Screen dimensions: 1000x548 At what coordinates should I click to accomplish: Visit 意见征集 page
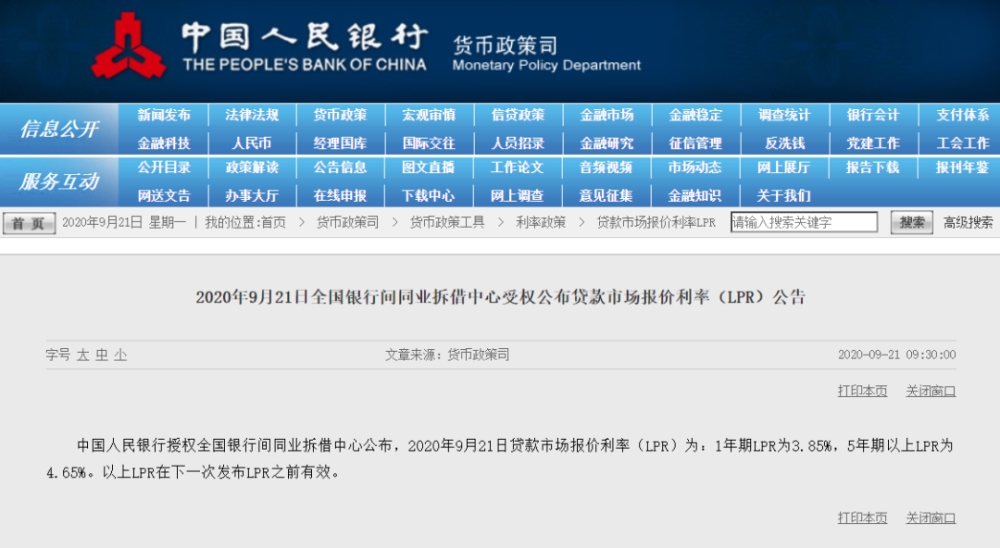(607, 195)
